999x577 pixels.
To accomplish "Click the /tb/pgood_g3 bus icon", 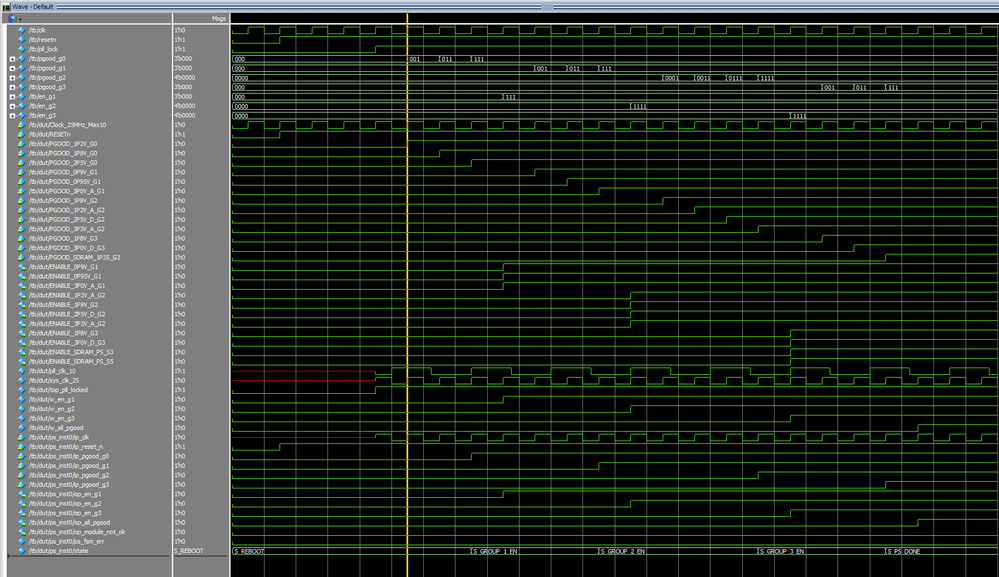I will click(x=22, y=87).
